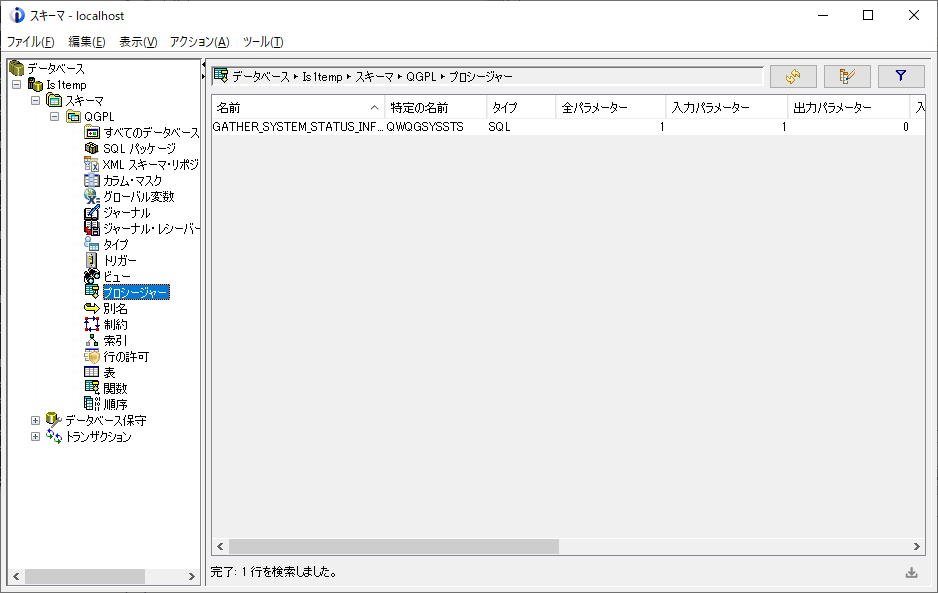Select the GATHER_SYSTEM_STATUS_INF… row
Screen dimensions: 938x593
(568, 127)
